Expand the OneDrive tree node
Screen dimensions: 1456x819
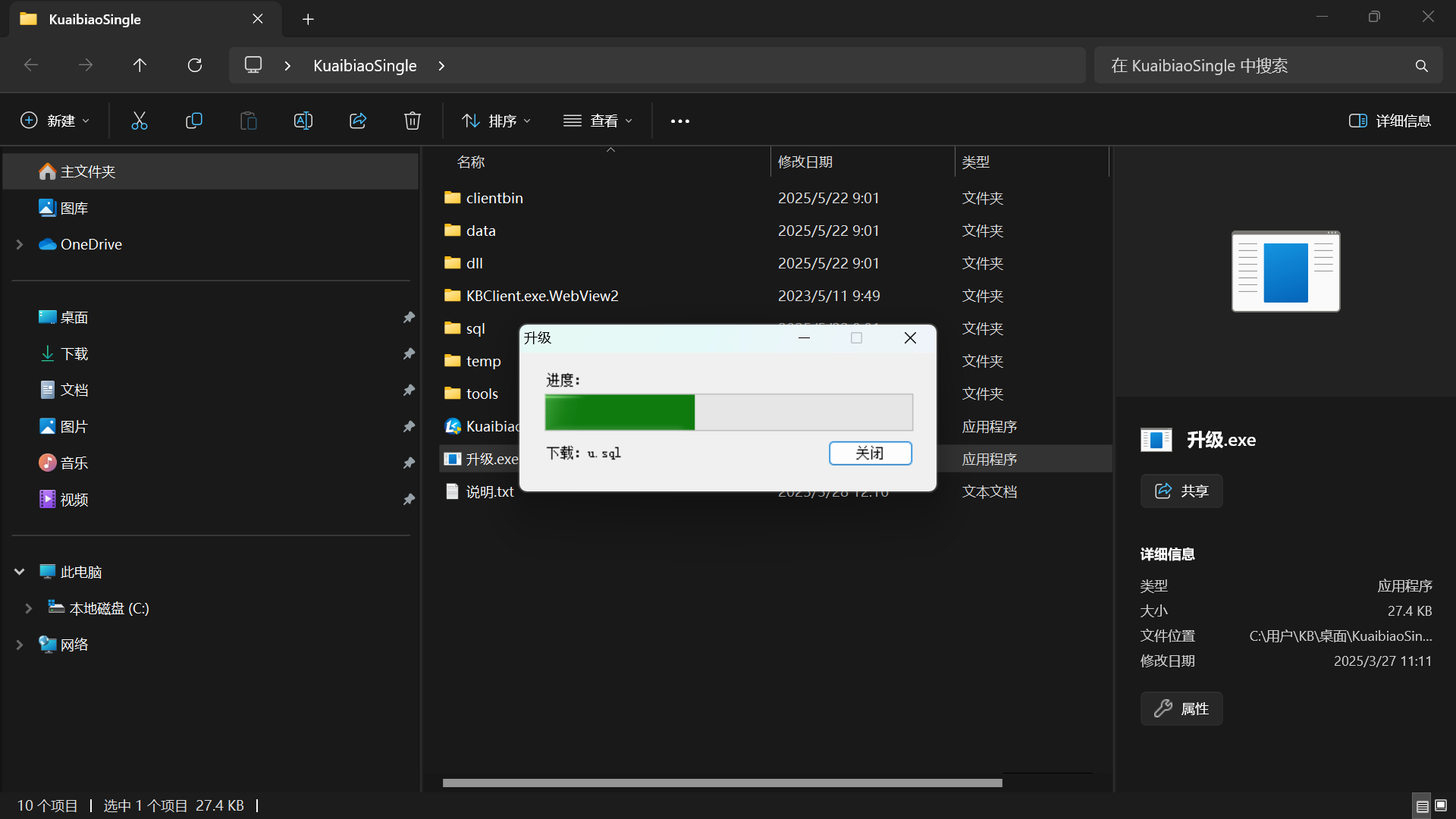20,244
